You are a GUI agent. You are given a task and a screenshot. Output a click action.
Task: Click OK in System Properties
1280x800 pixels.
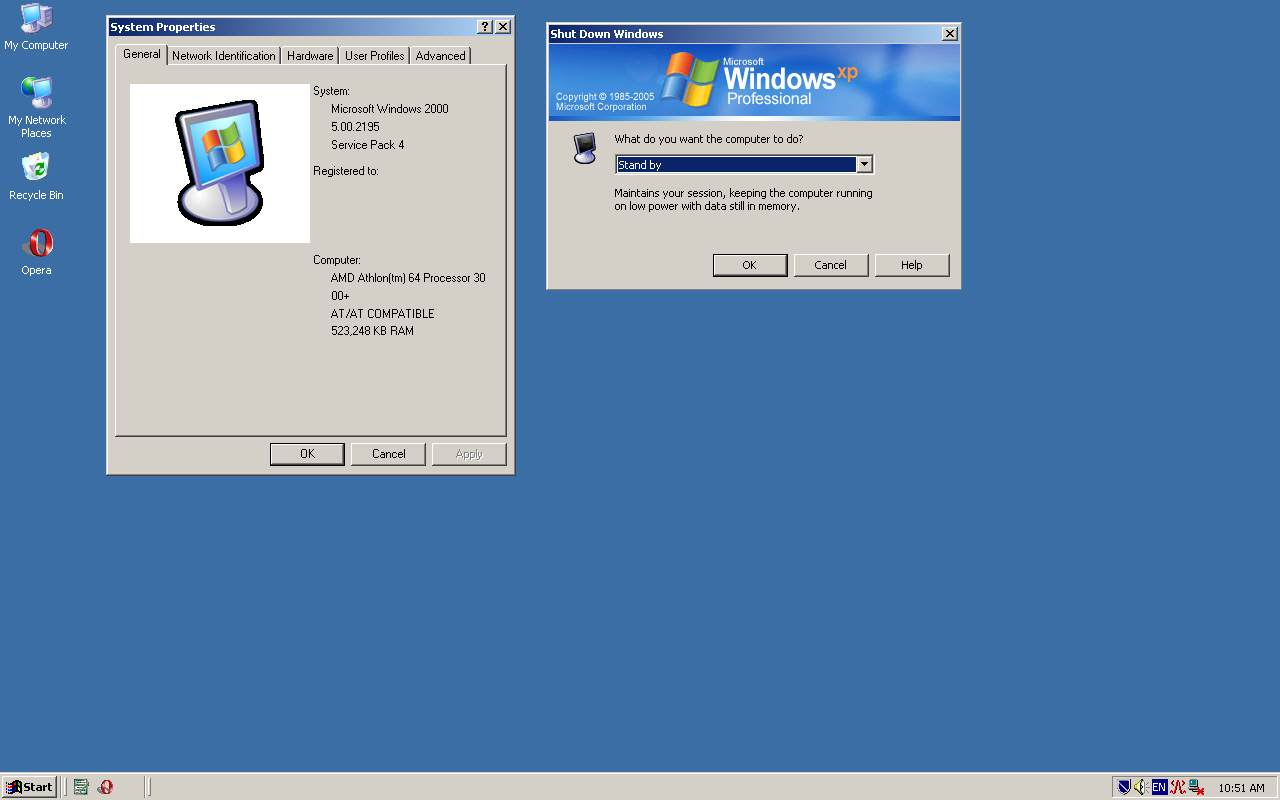click(x=307, y=454)
